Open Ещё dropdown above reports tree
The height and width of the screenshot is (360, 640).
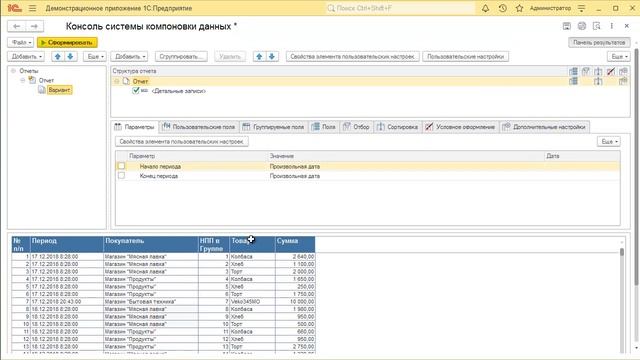(x=96, y=57)
